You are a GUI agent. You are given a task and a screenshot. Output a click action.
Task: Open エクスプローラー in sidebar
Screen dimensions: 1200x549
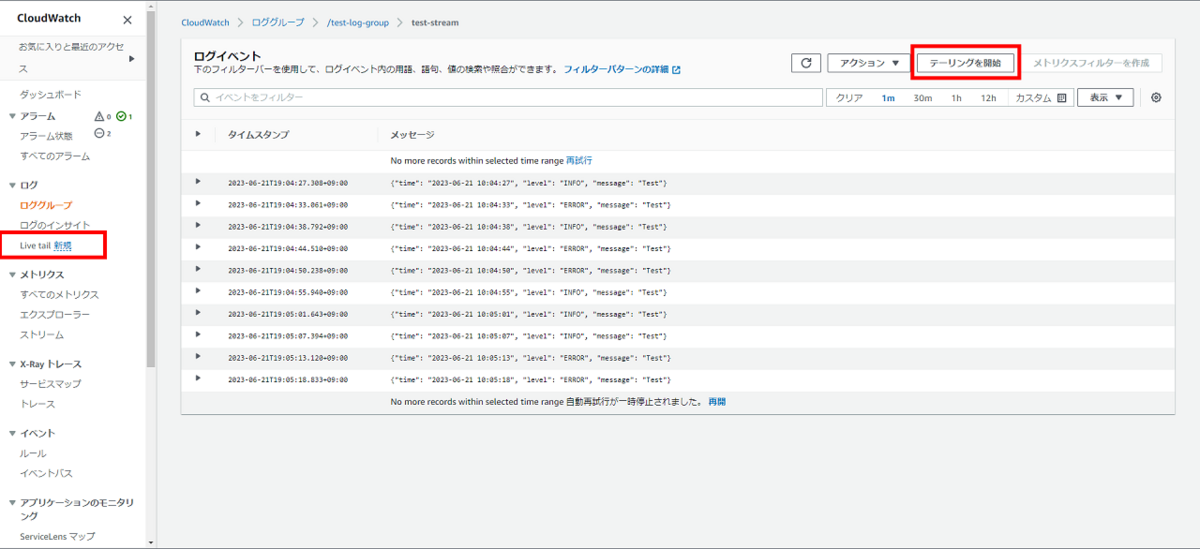55,314
